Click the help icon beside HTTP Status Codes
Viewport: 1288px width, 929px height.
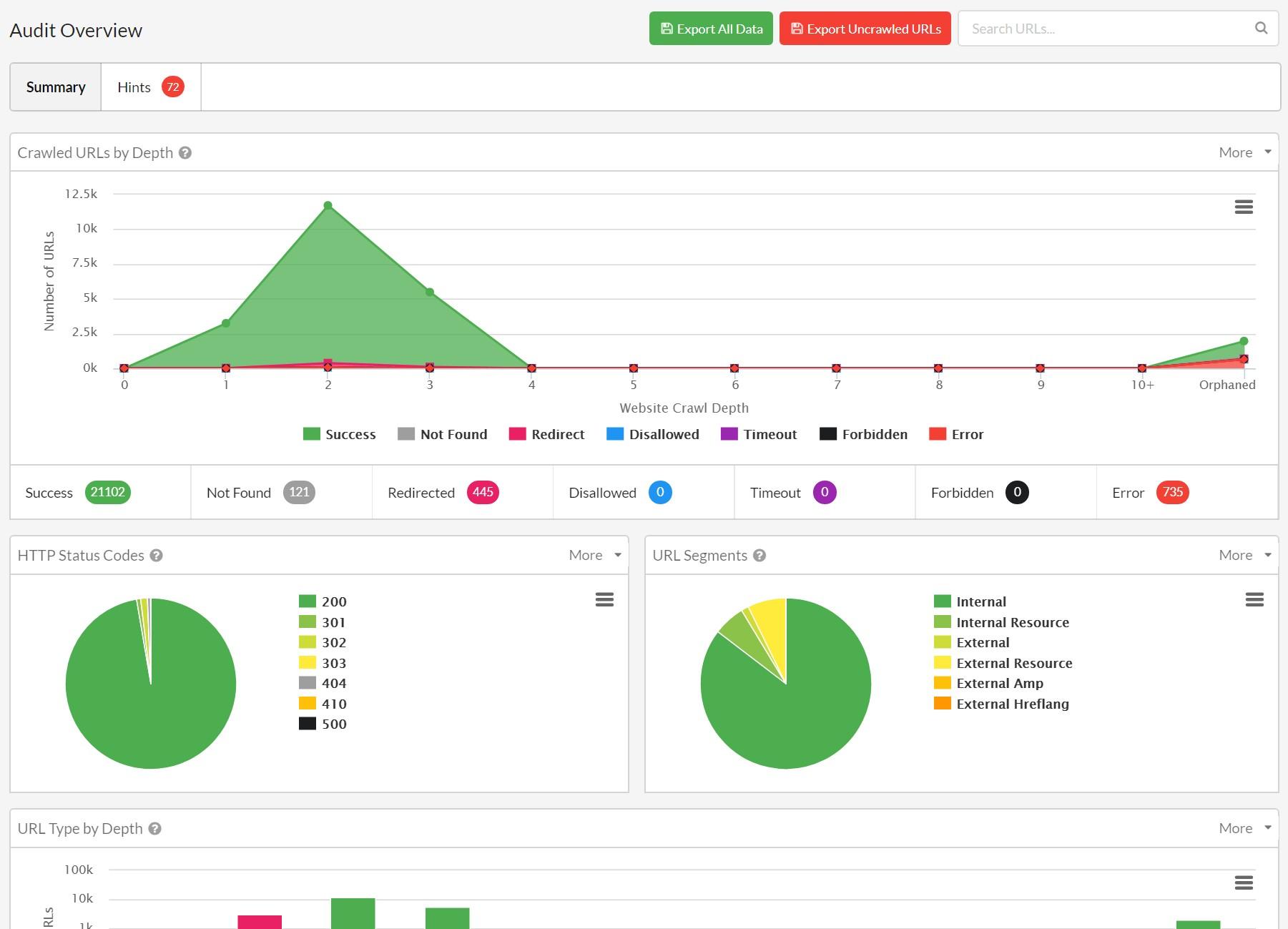click(x=158, y=555)
